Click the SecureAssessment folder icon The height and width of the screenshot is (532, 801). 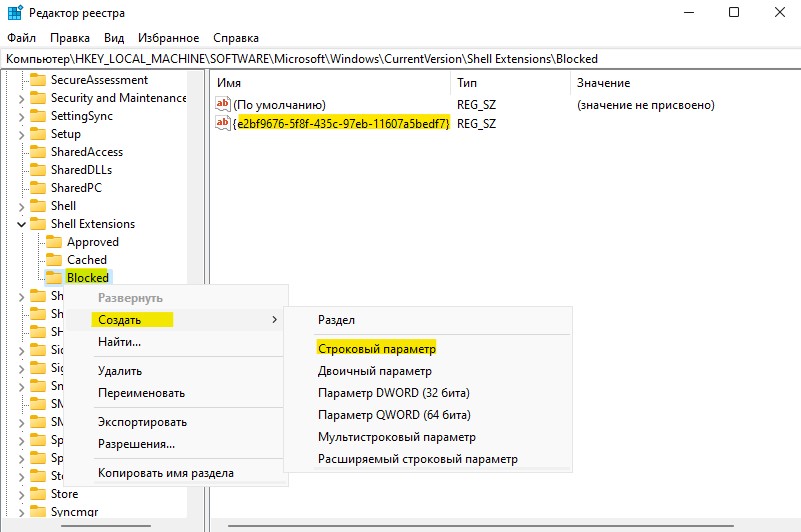38,80
